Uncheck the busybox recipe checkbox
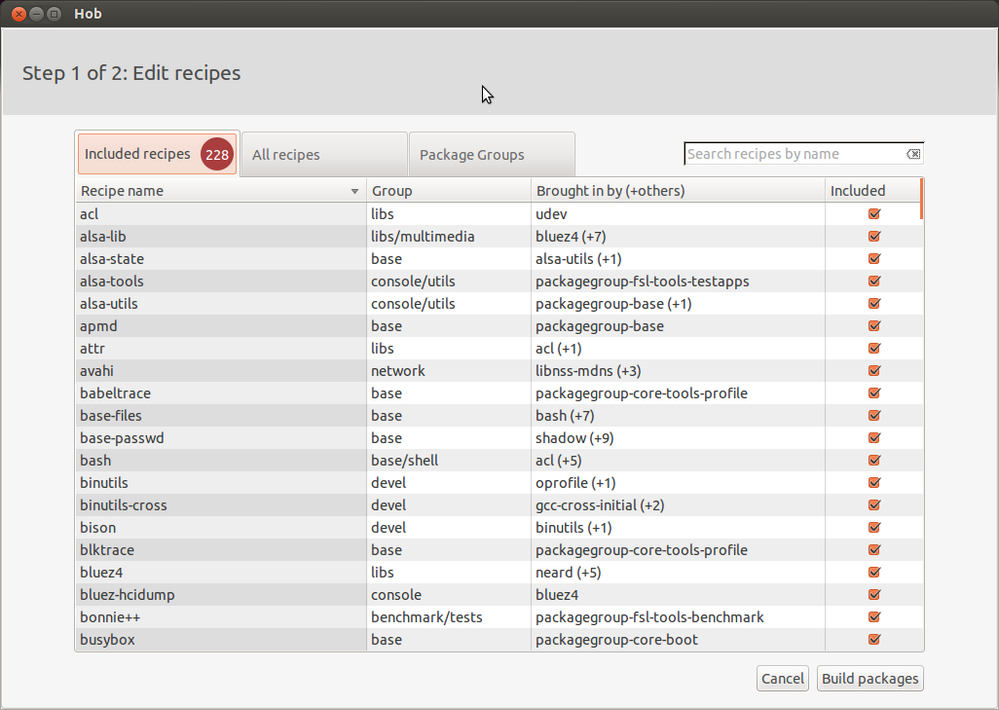999x710 pixels. point(874,639)
